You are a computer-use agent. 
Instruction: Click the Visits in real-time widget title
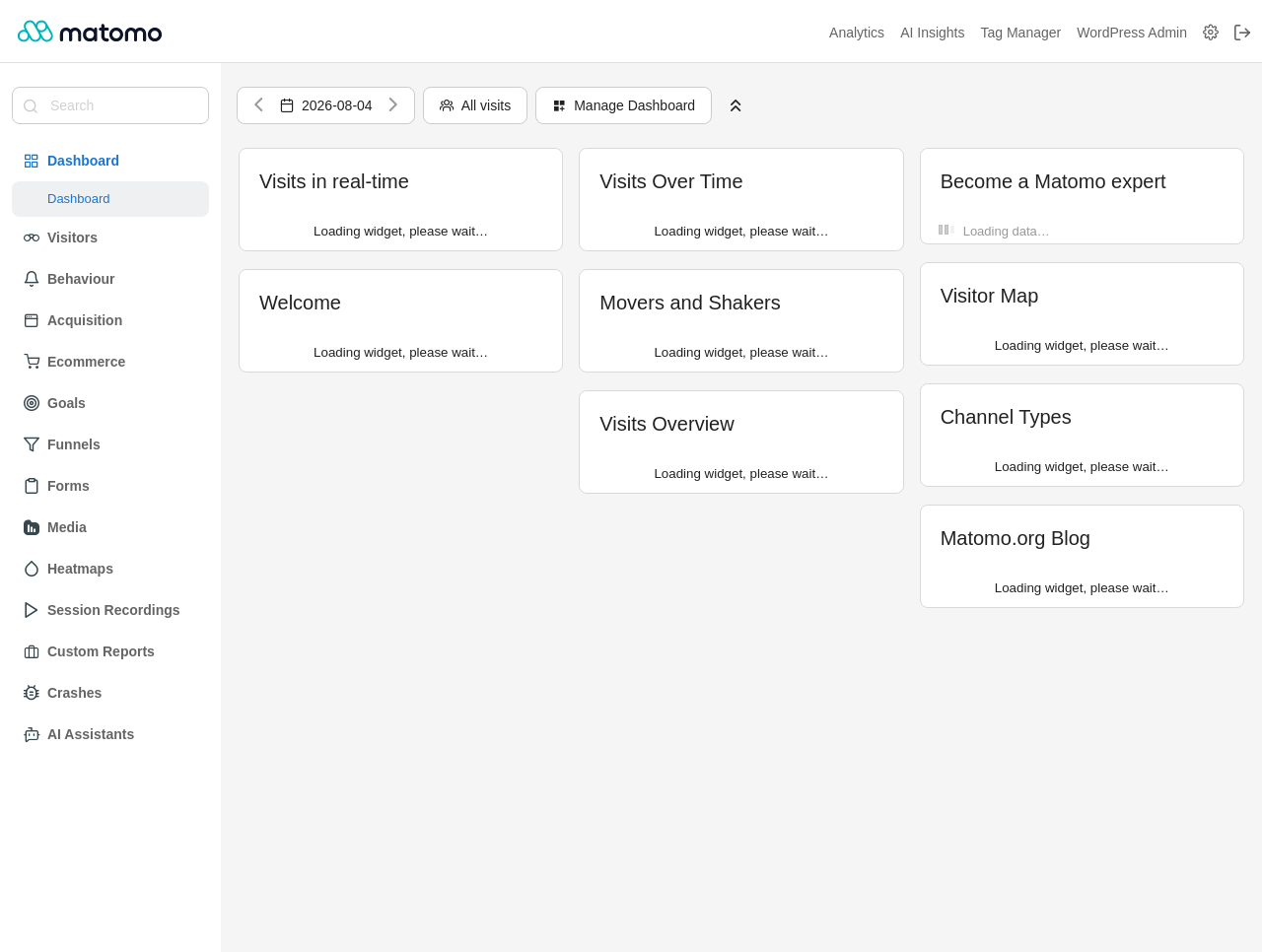(x=334, y=181)
